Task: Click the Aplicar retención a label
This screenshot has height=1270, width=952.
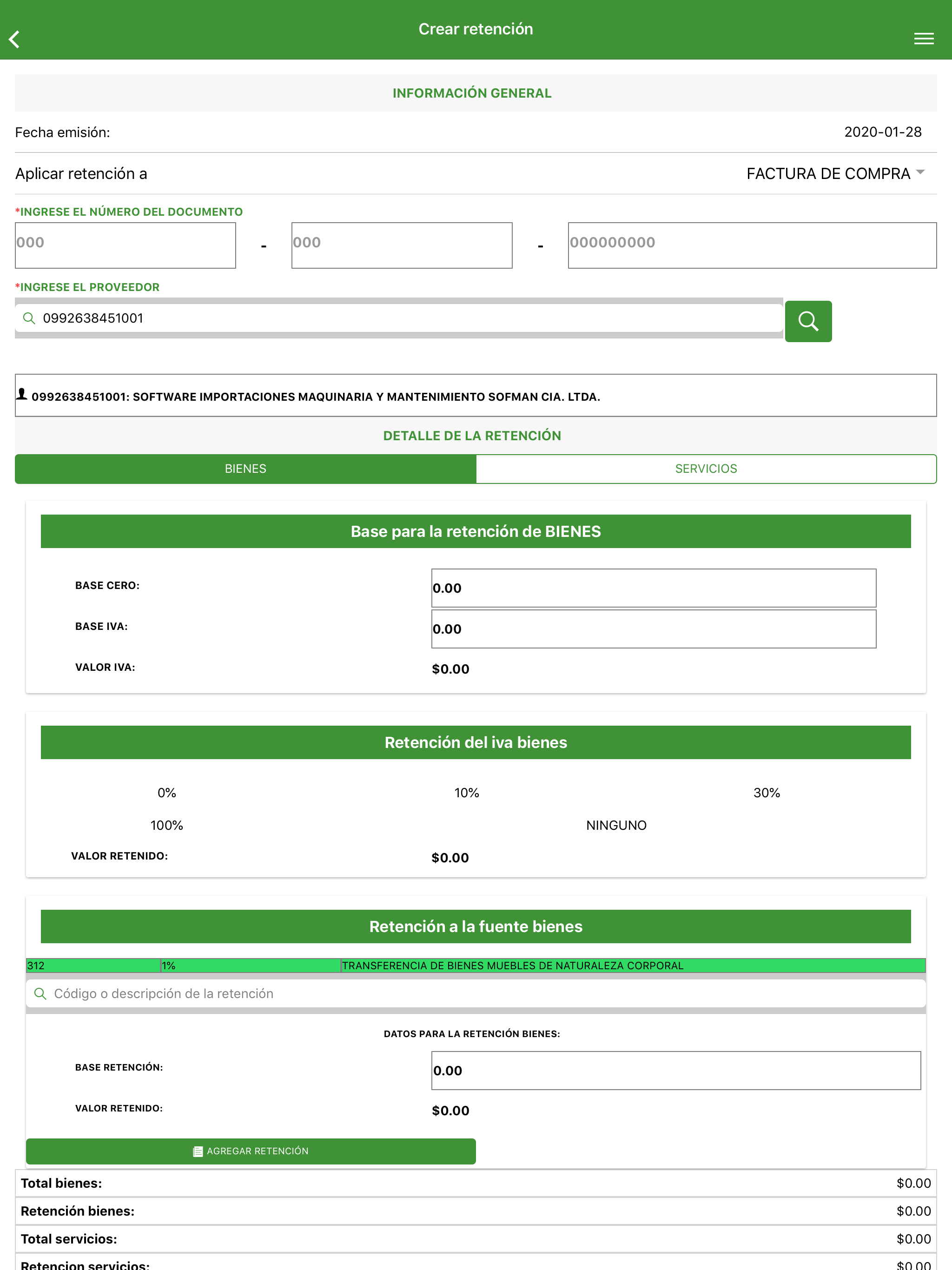Action: pos(81,173)
